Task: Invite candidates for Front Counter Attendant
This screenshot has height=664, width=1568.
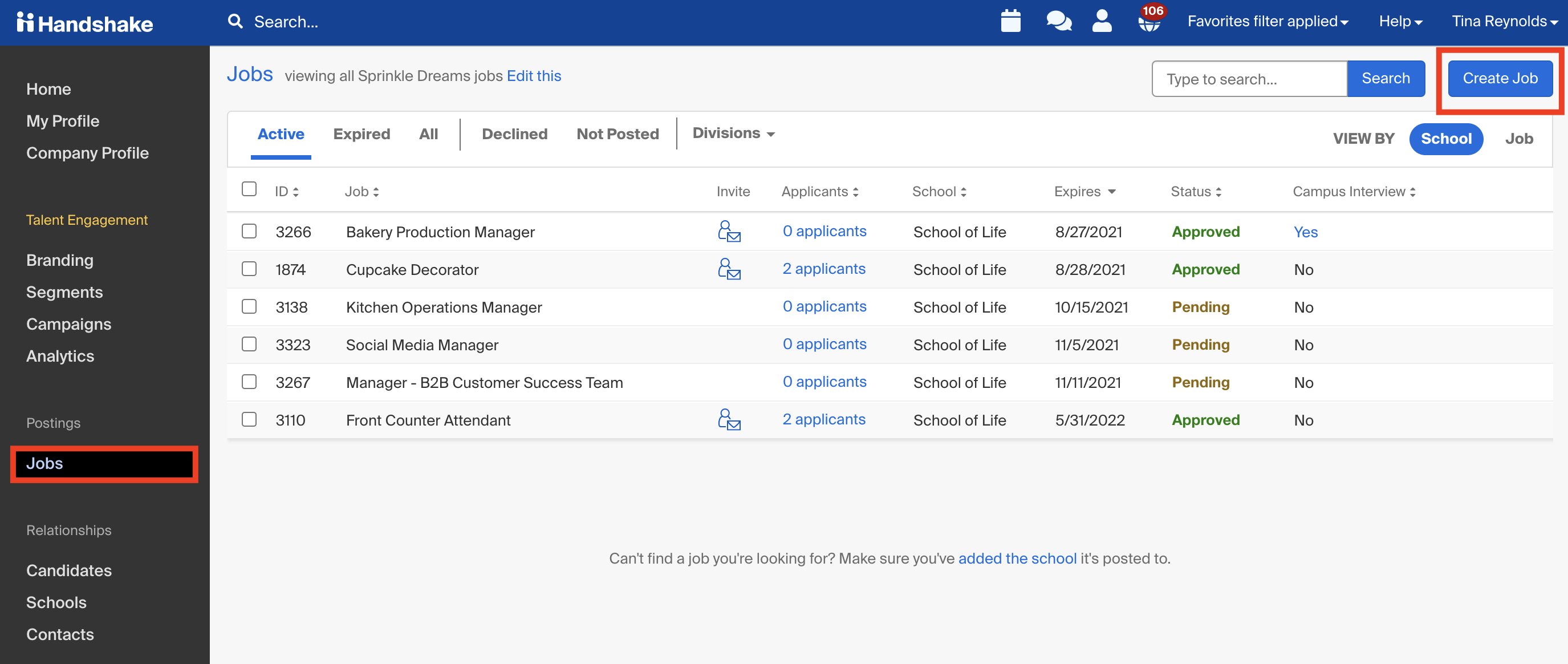Action: tap(730, 420)
